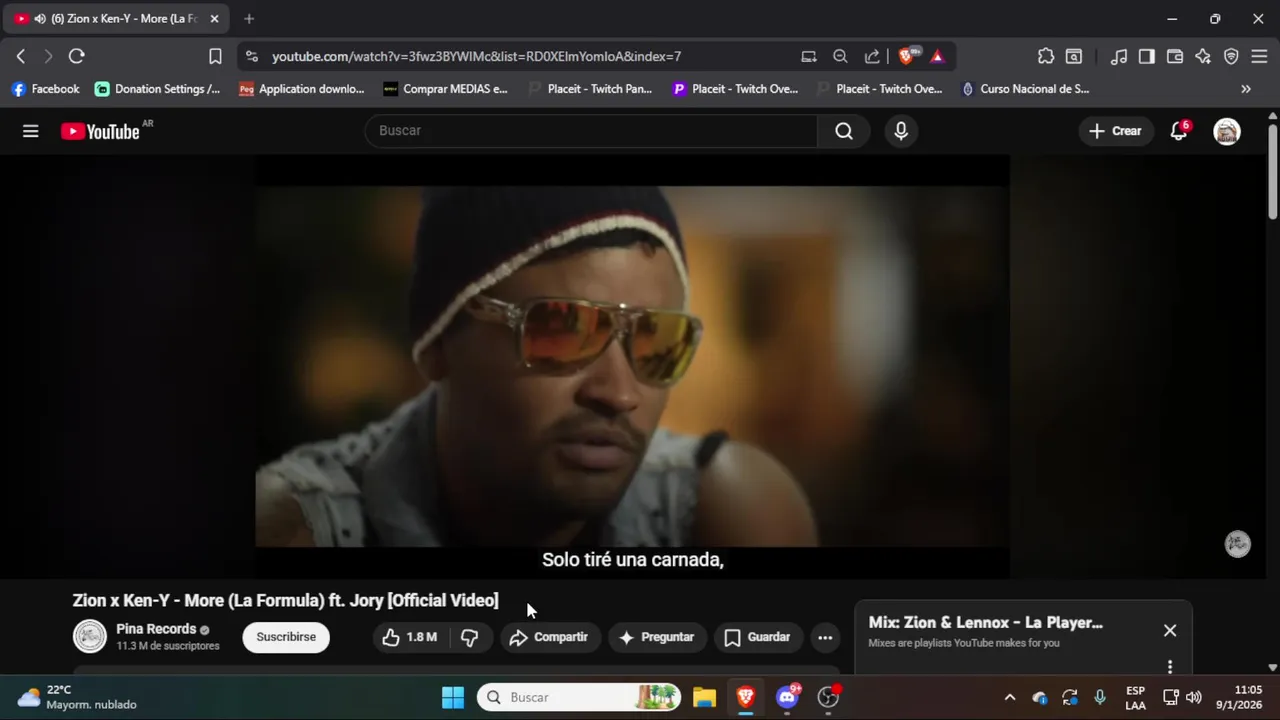
Task: Reload the current page
Action: tap(77, 56)
